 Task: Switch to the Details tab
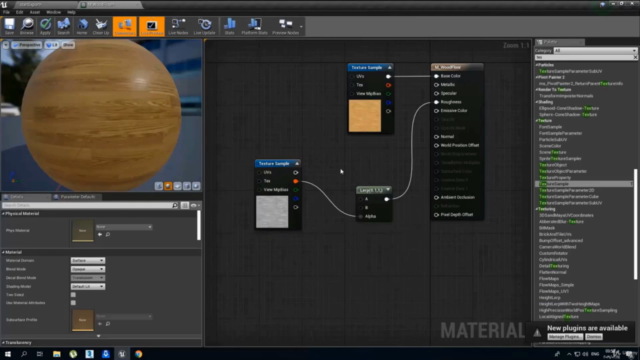pos(17,197)
